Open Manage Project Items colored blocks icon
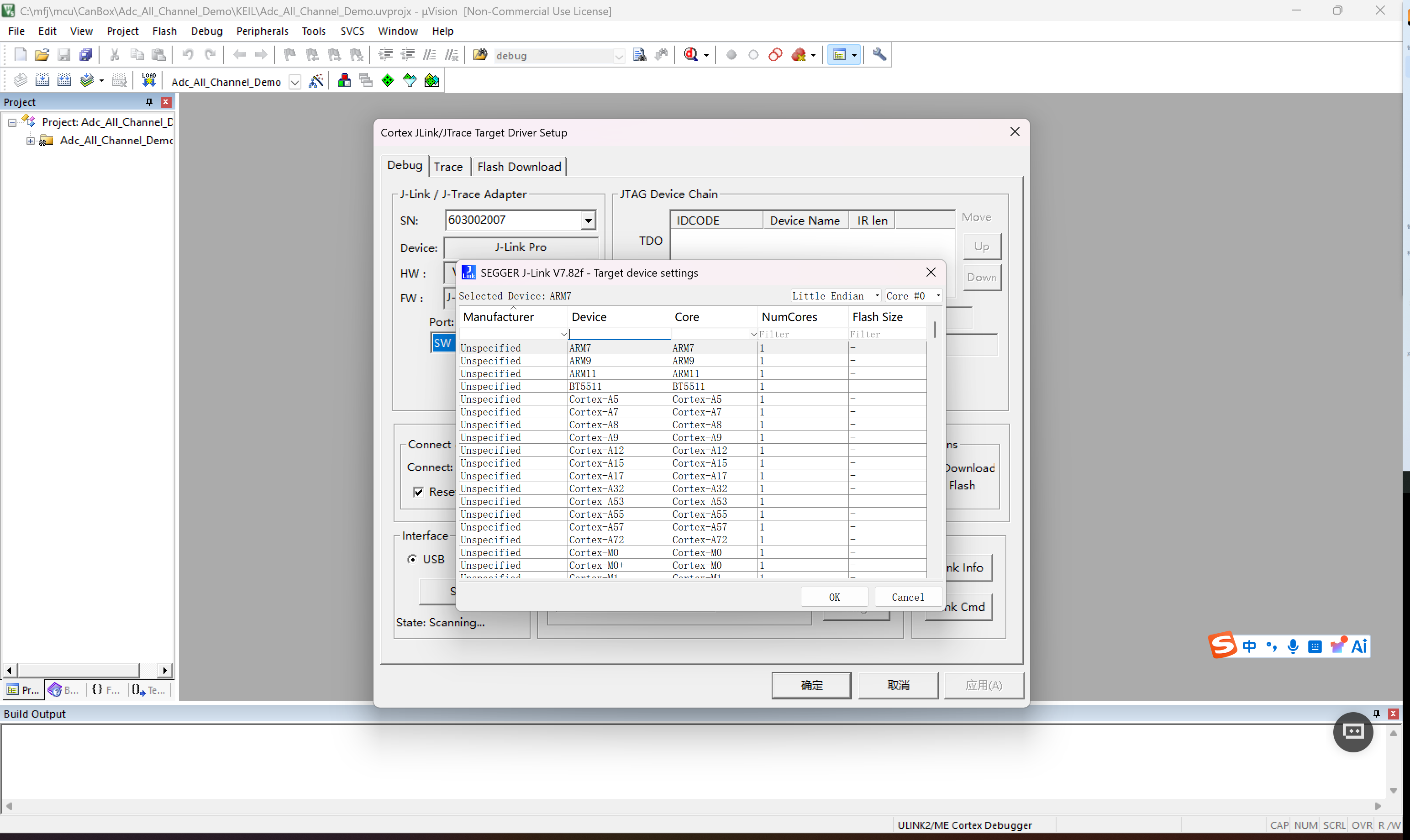 [x=344, y=80]
